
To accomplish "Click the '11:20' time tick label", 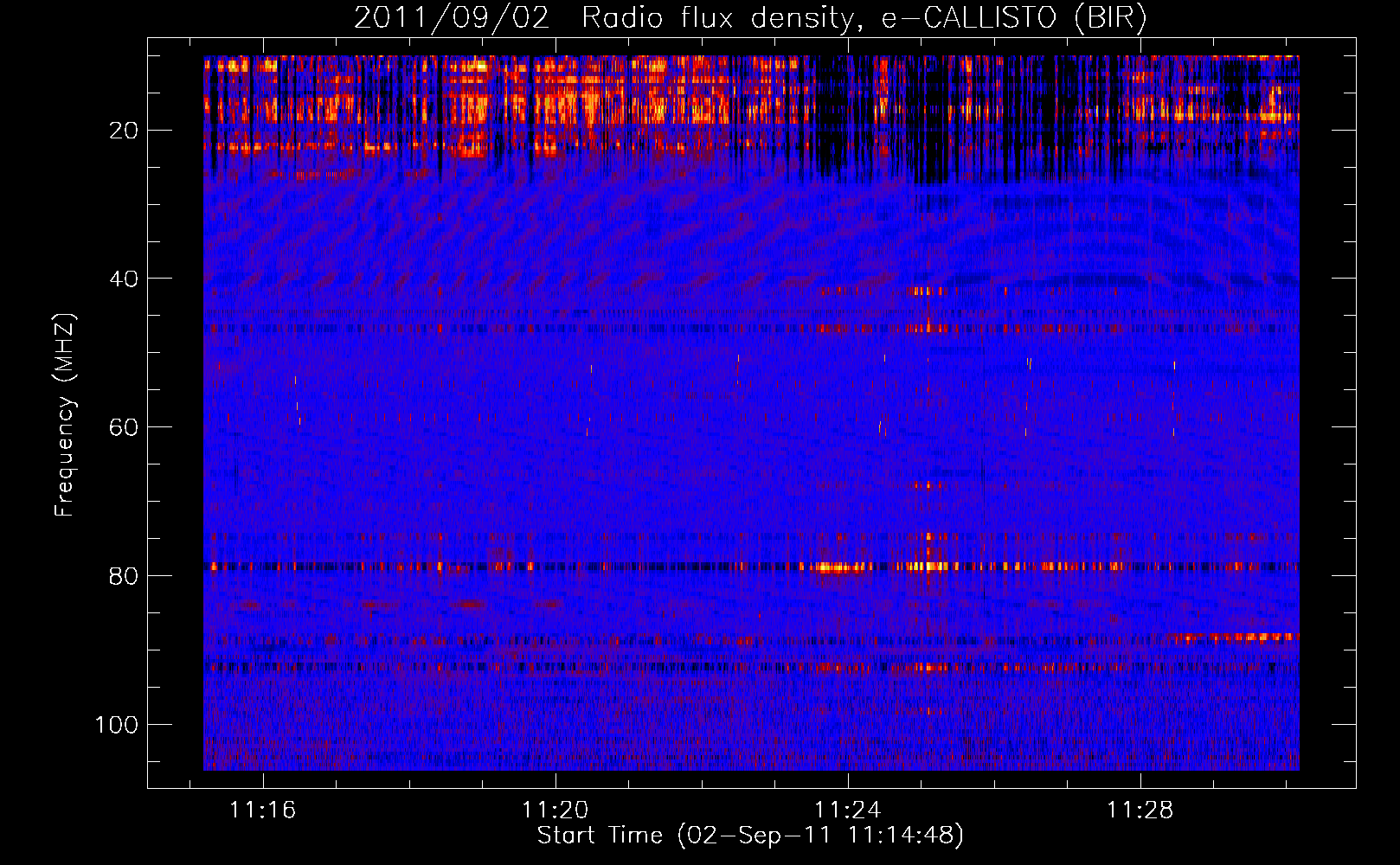I will click(555, 810).
